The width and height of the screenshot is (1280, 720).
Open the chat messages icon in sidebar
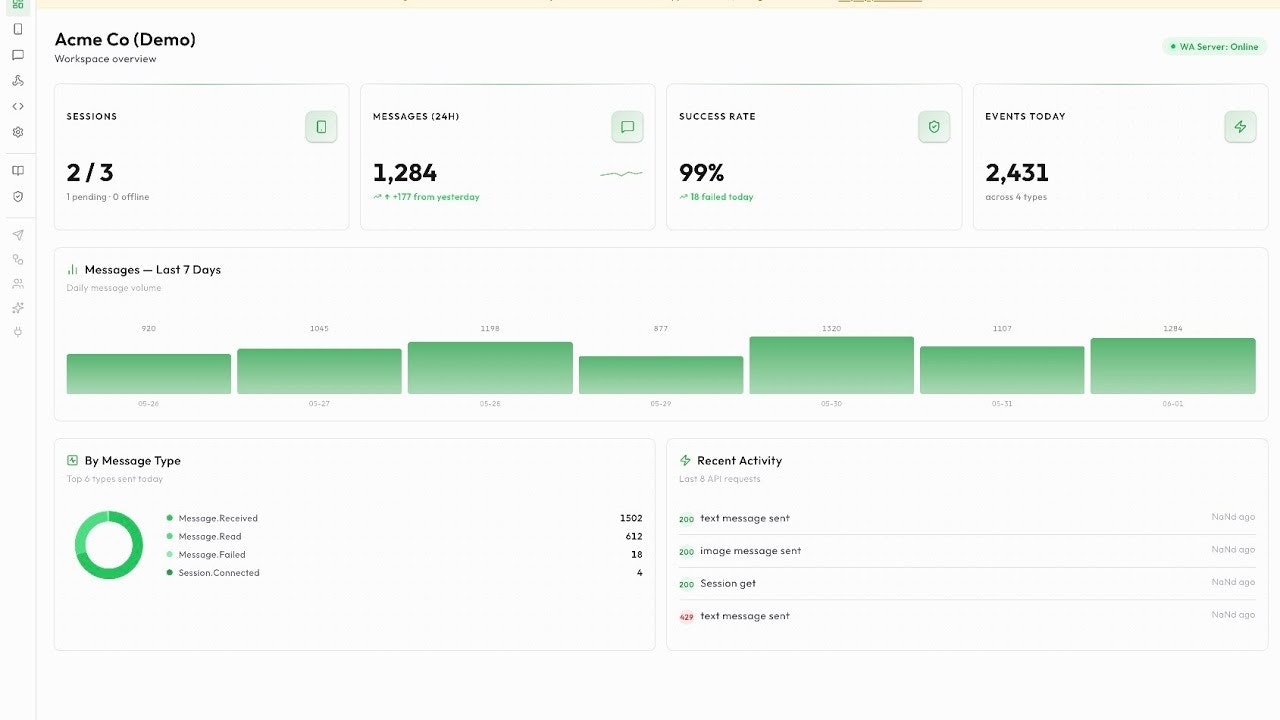point(18,55)
